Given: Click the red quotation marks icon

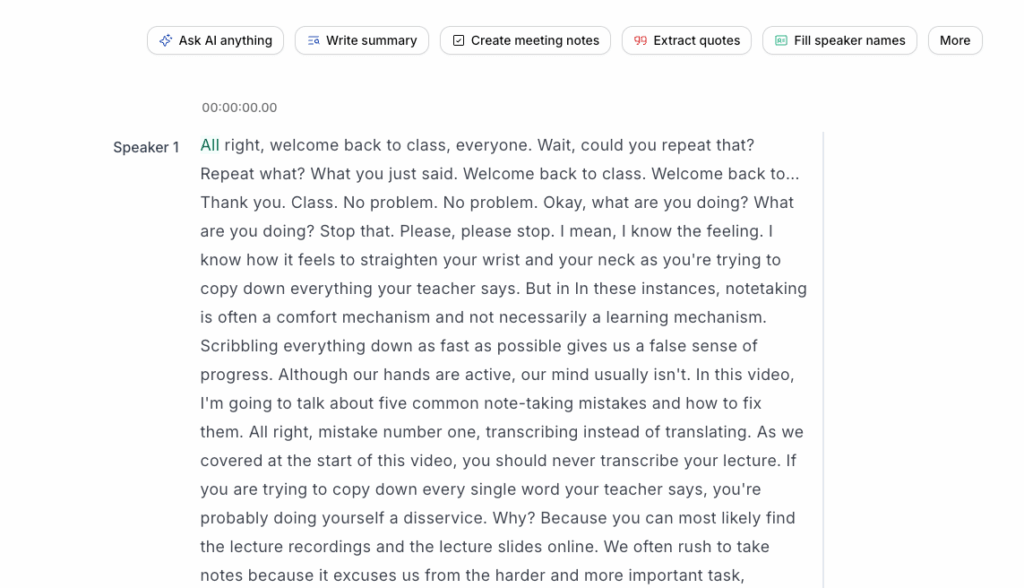Looking at the screenshot, I should 641,41.
